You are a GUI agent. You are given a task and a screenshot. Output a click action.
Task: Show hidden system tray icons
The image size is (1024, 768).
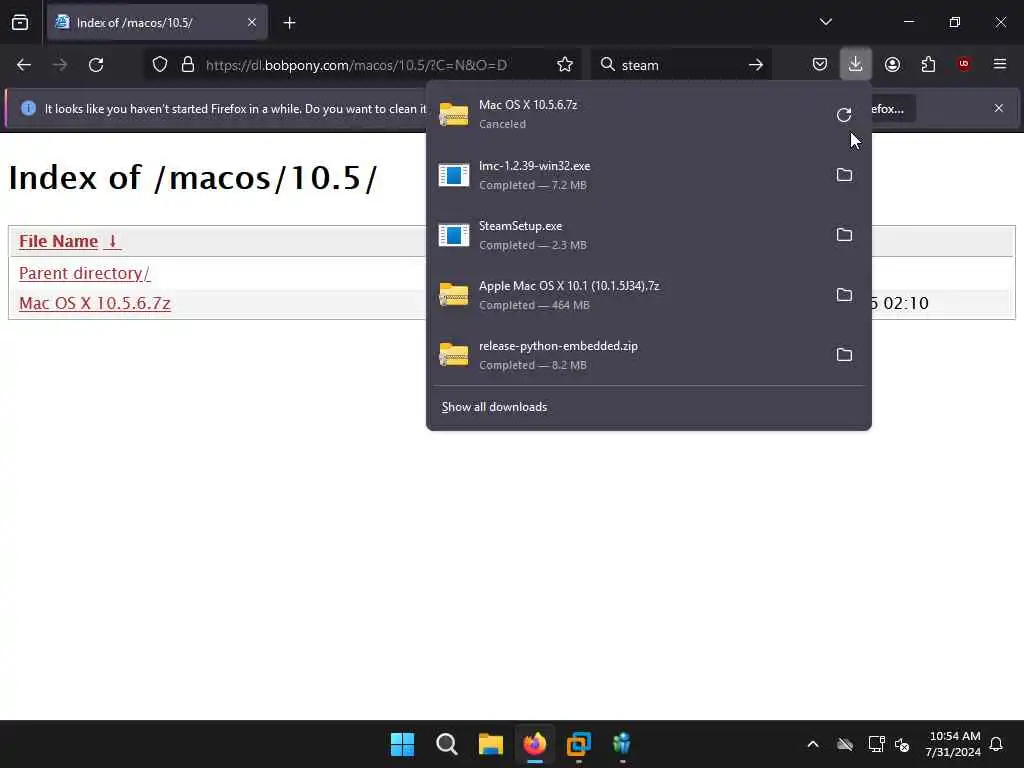pos(812,744)
